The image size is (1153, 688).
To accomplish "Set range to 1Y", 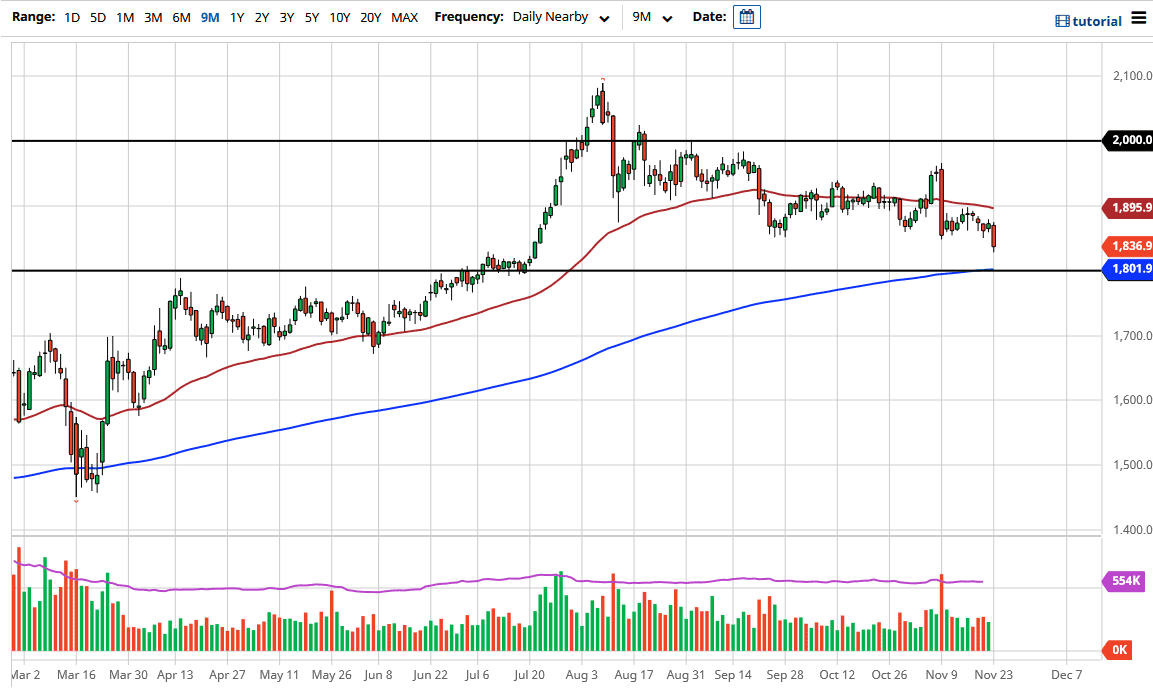I will pos(237,17).
